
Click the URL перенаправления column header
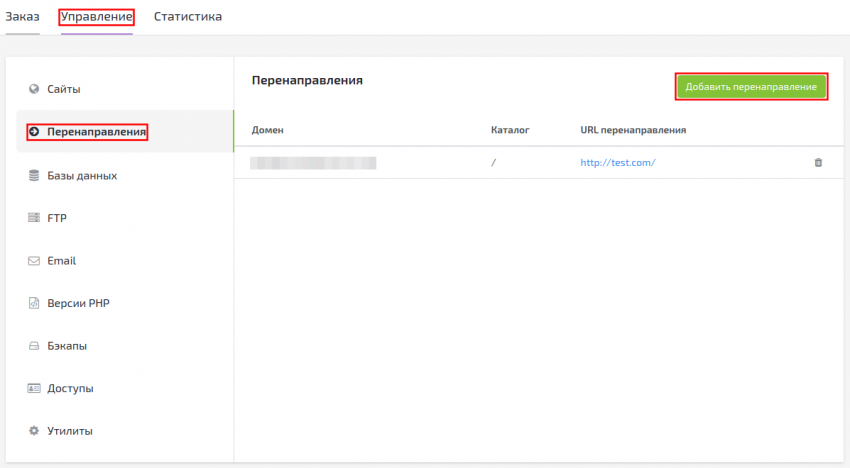coord(632,130)
